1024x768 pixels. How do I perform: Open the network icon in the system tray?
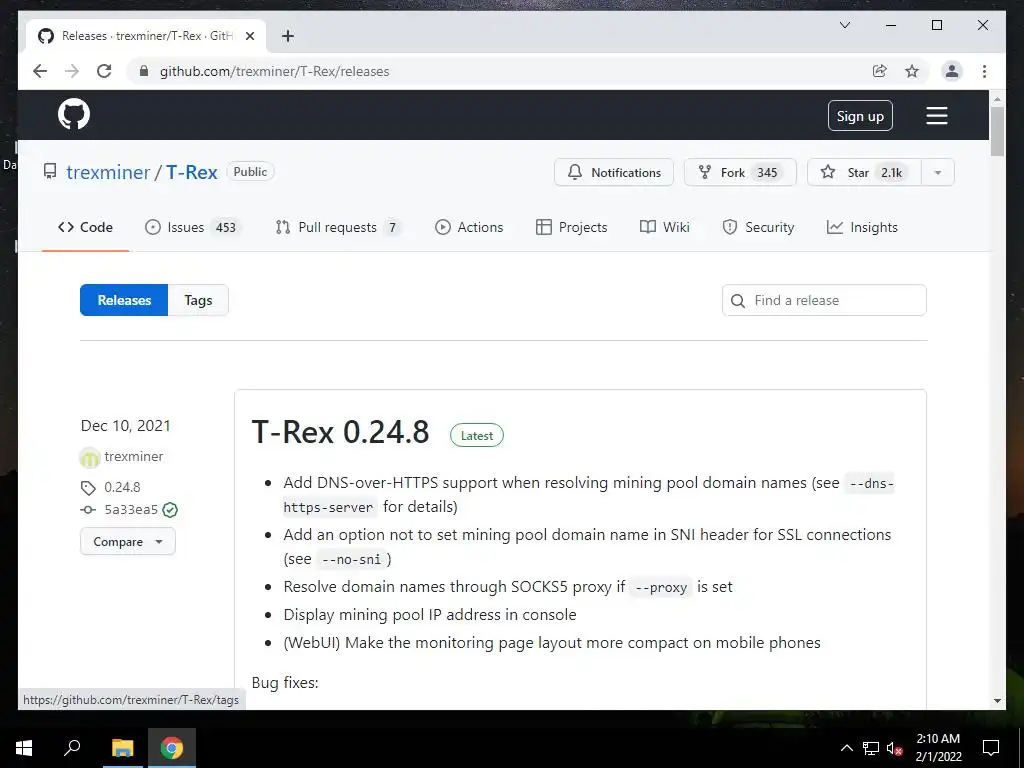point(871,748)
